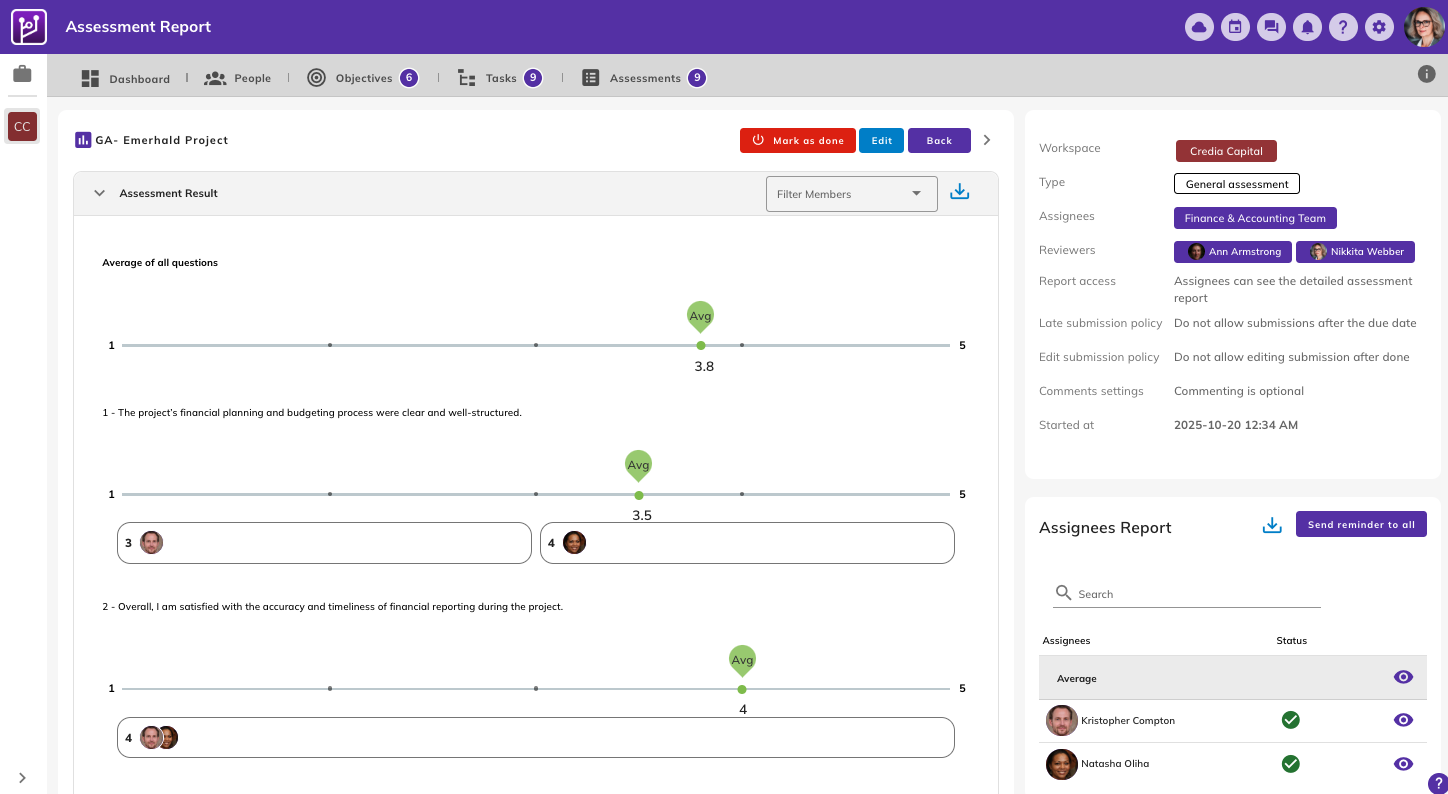Click the Back button
The height and width of the screenshot is (794, 1448).
[939, 140]
